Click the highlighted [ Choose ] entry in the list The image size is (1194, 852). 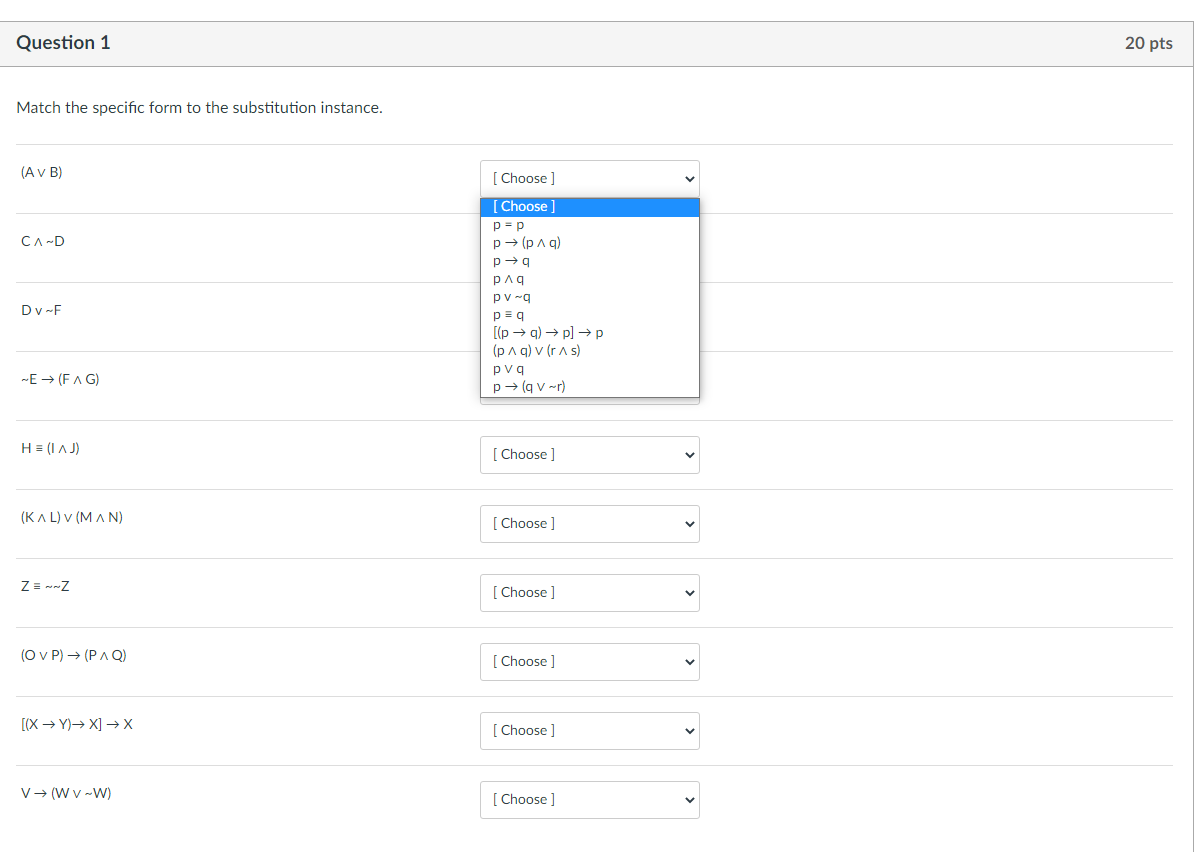(x=524, y=206)
